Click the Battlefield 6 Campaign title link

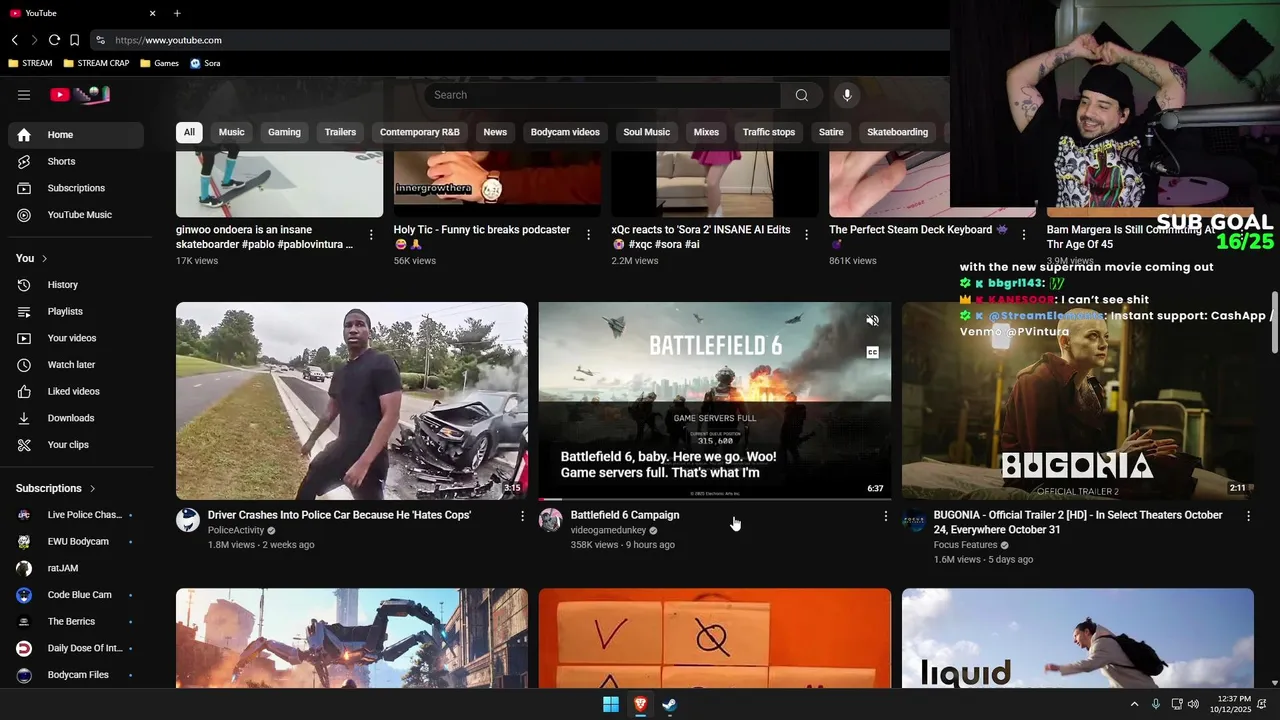(x=625, y=515)
